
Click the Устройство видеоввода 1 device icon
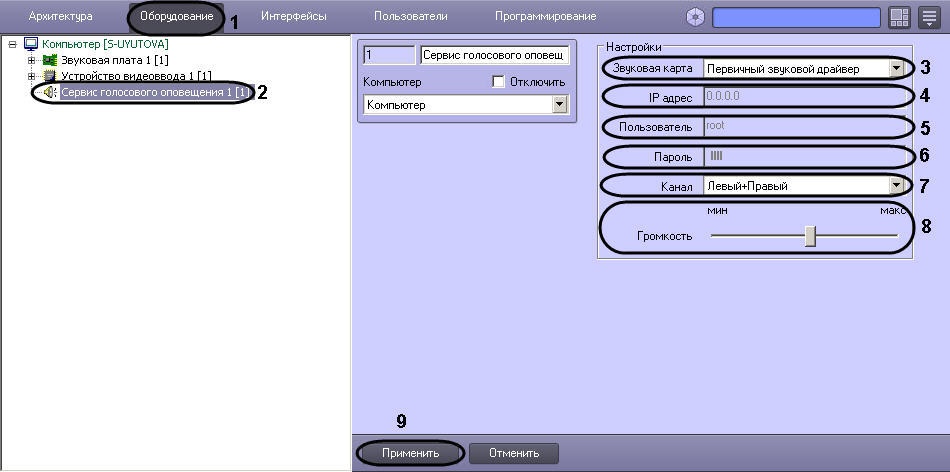tap(49, 76)
